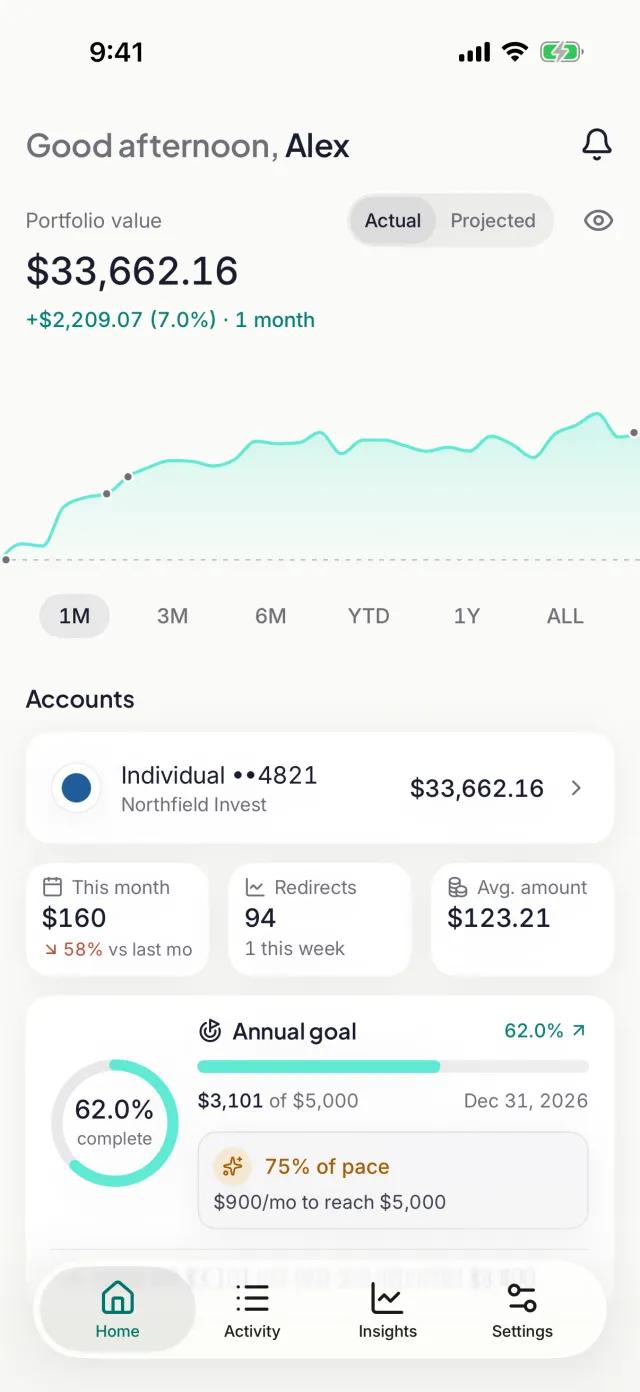Select the 1M chart range
Screen dimensions: 640x1392
click(75, 616)
